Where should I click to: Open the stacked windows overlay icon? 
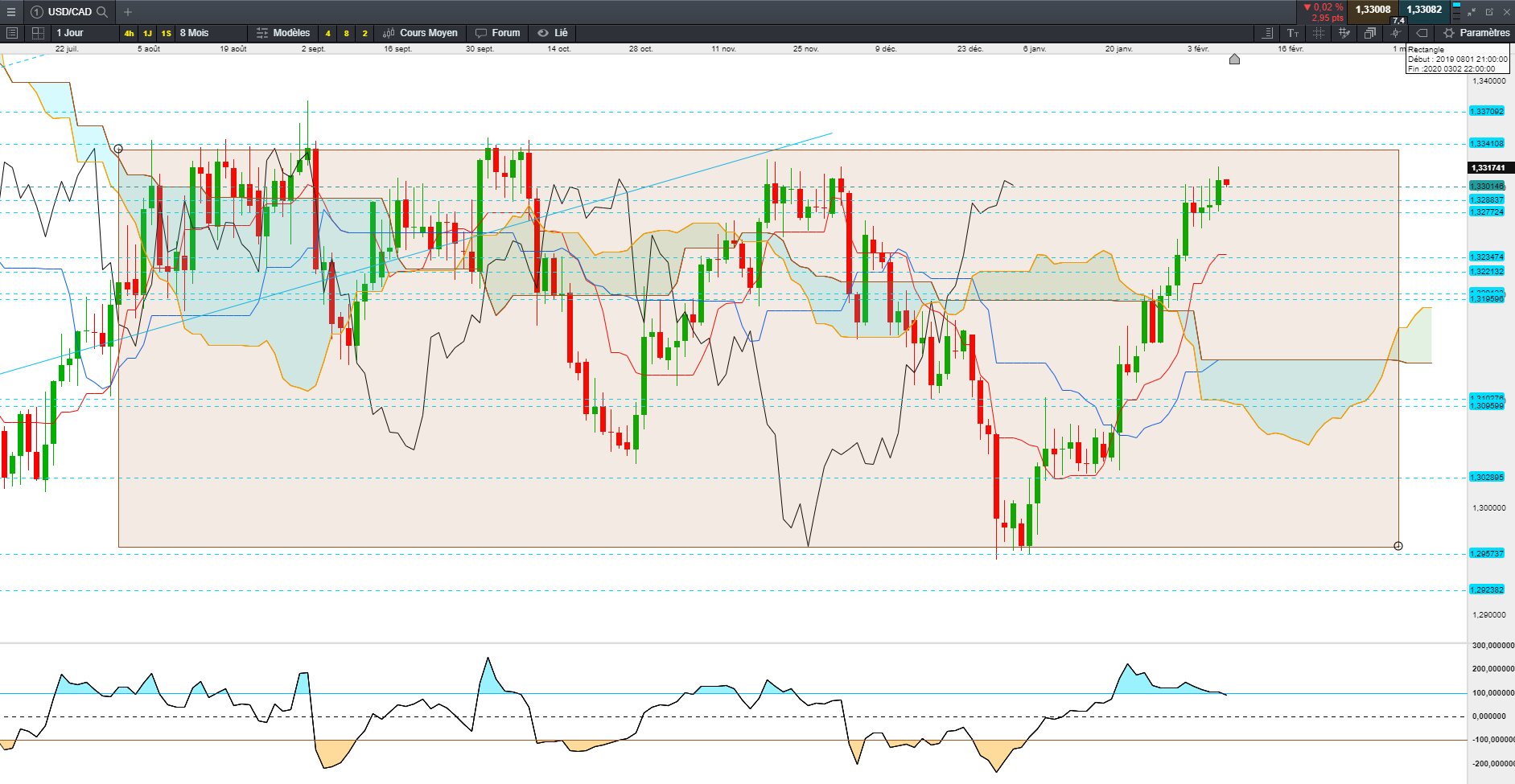[1370, 33]
